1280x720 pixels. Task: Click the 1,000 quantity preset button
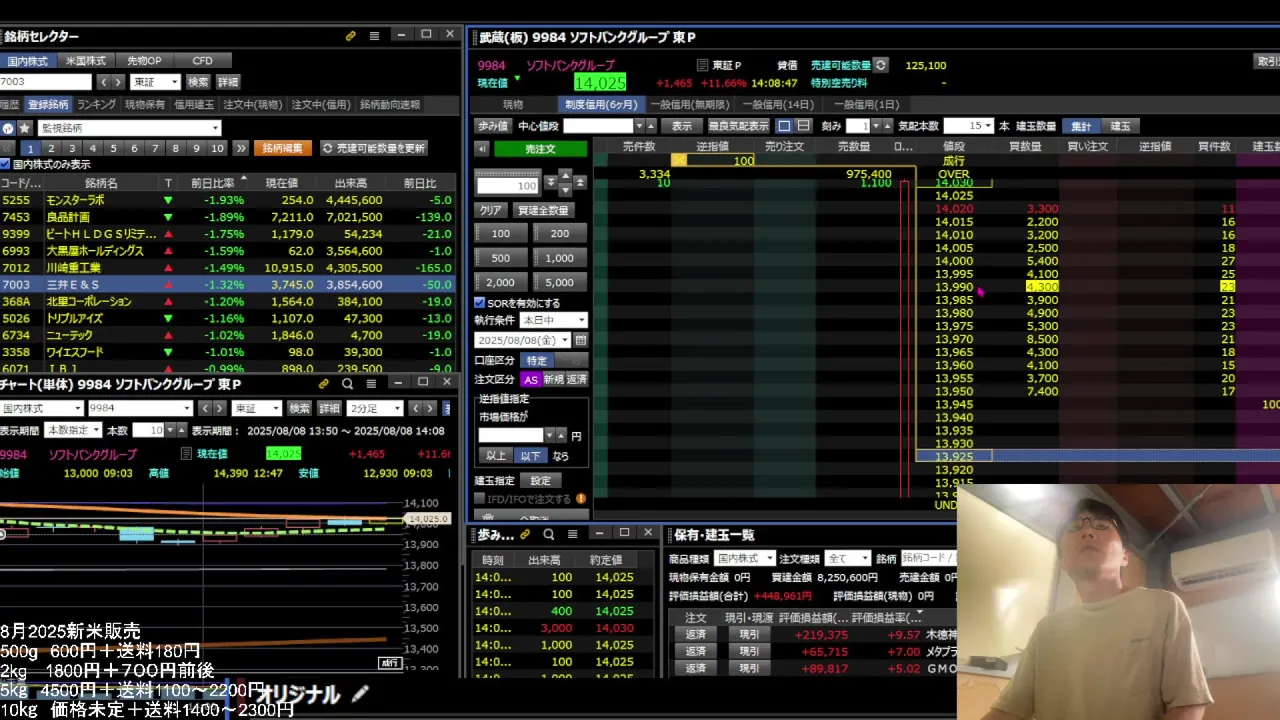pos(560,258)
